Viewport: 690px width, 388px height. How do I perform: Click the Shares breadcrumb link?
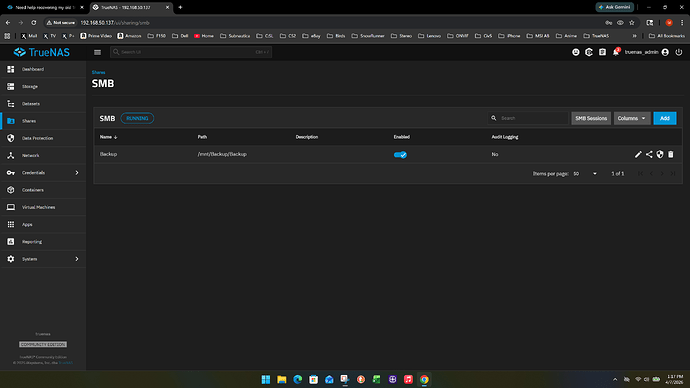point(98,72)
